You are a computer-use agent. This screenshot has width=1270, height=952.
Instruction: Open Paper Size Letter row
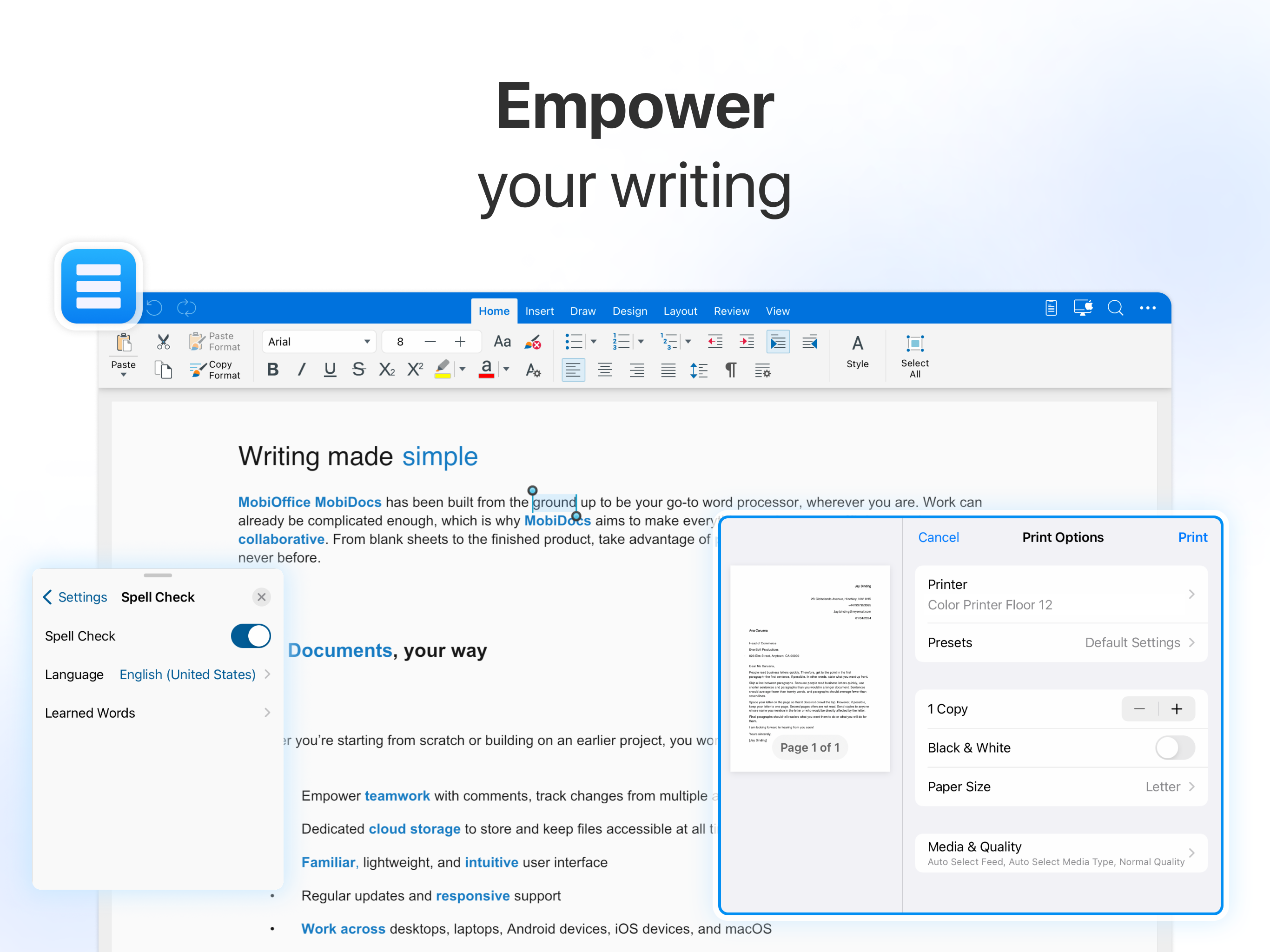tap(1061, 787)
